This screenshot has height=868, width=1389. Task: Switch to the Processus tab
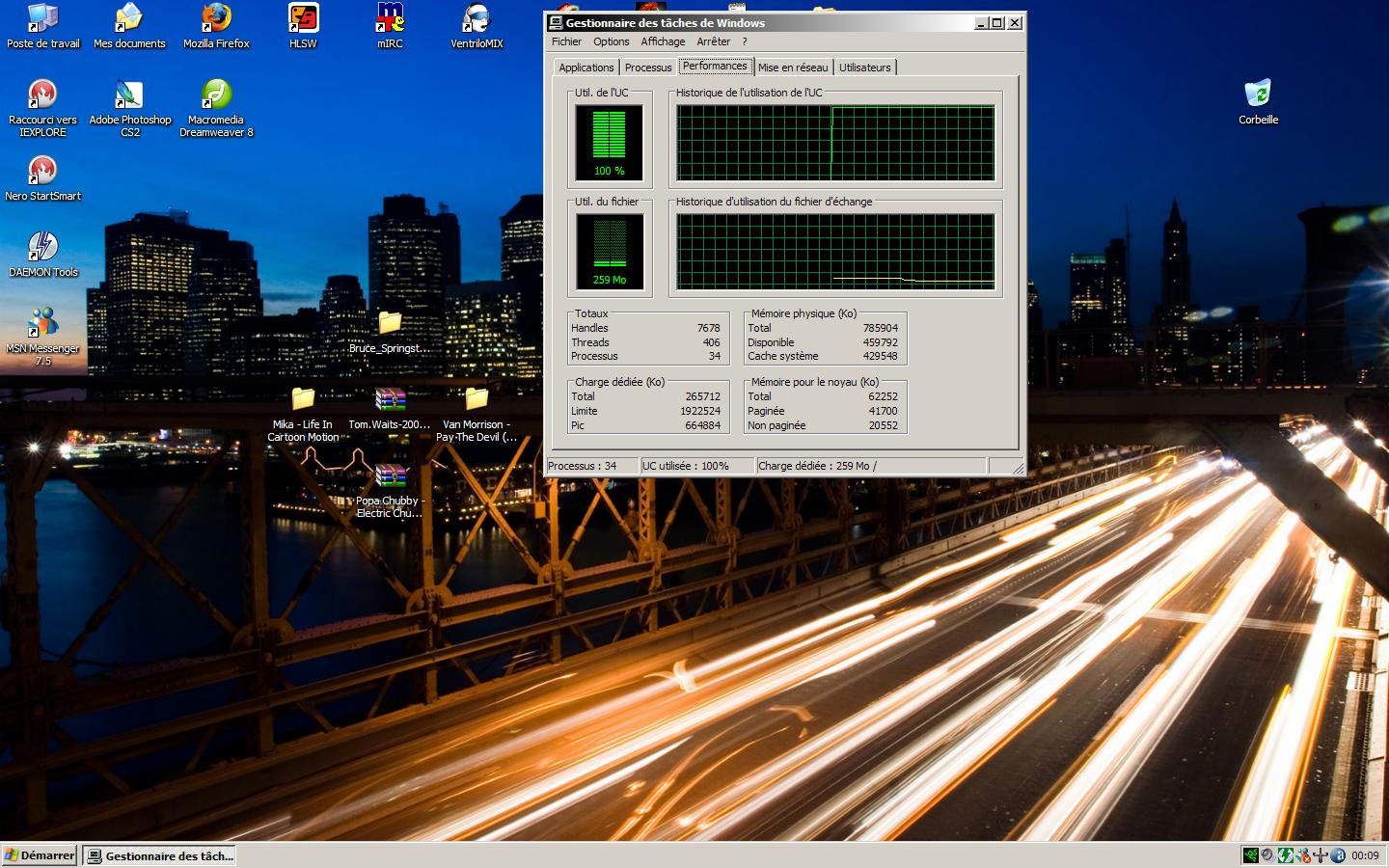coord(647,68)
